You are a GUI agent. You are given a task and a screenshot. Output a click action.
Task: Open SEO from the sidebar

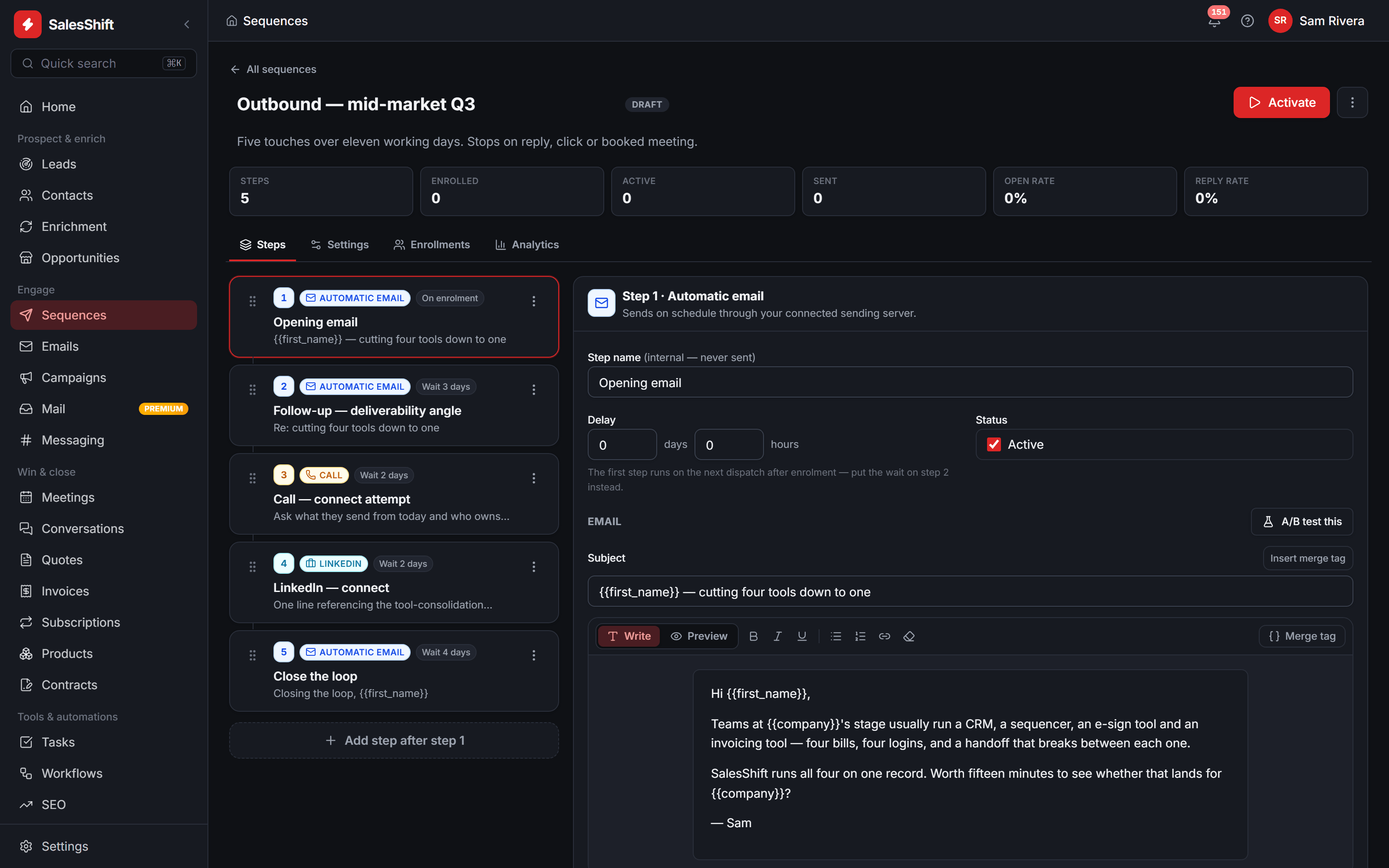point(103,805)
